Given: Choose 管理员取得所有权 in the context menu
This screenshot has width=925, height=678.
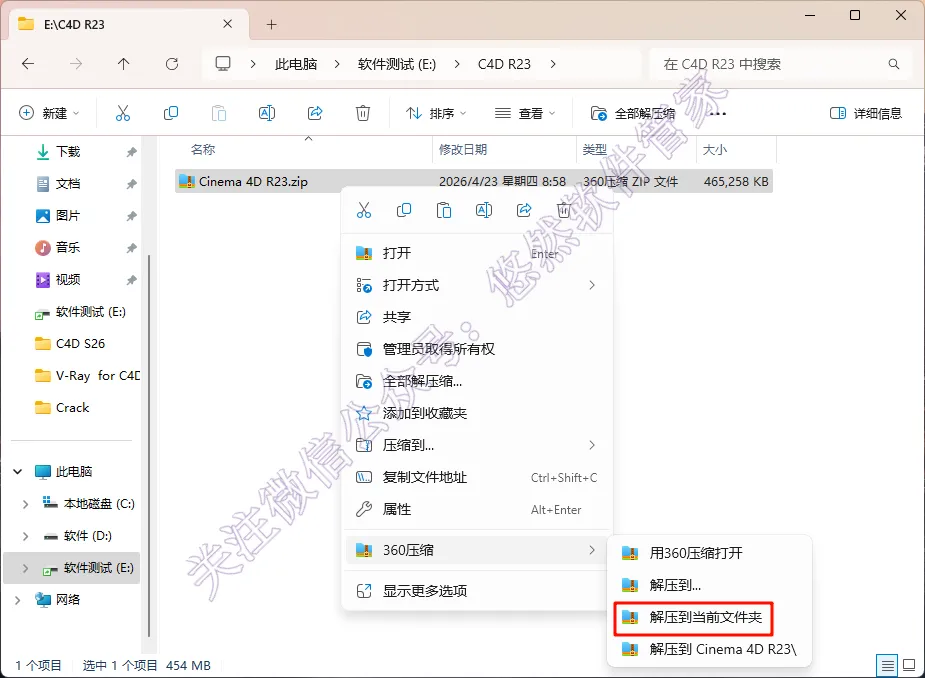Looking at the screenshot, I should click(x=477, y=349).
